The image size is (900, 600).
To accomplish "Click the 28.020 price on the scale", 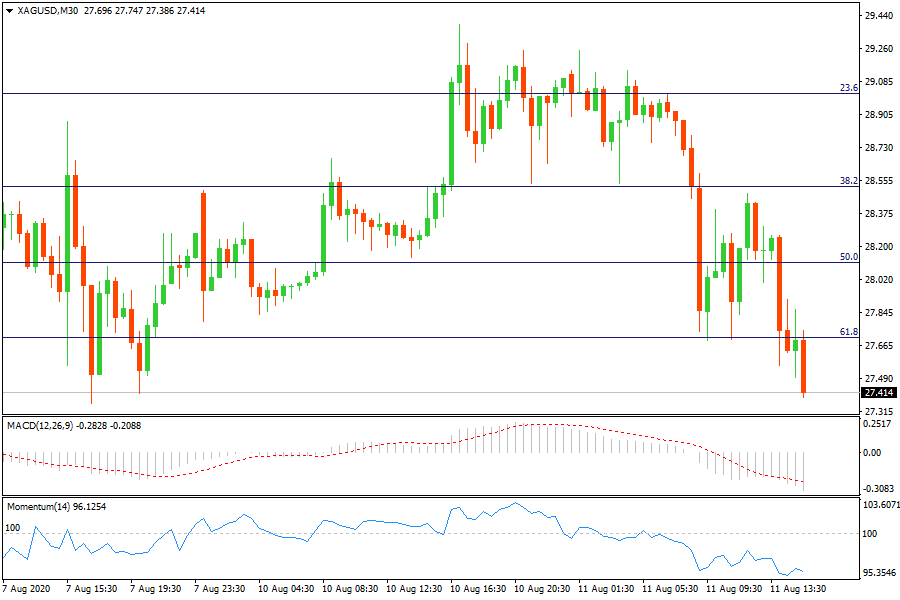I will (x=878, y=280).
